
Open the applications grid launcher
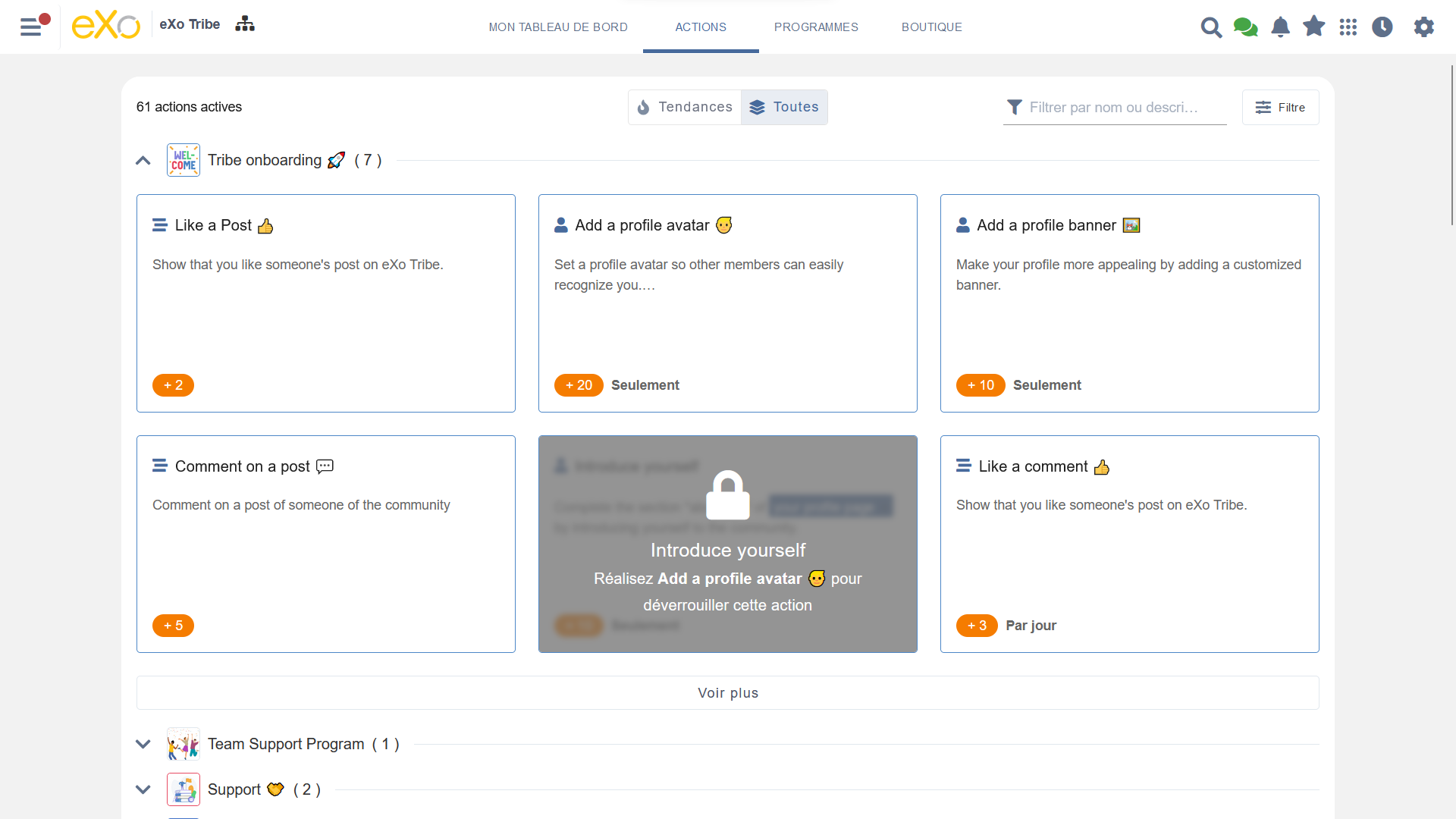[1348, 27]
